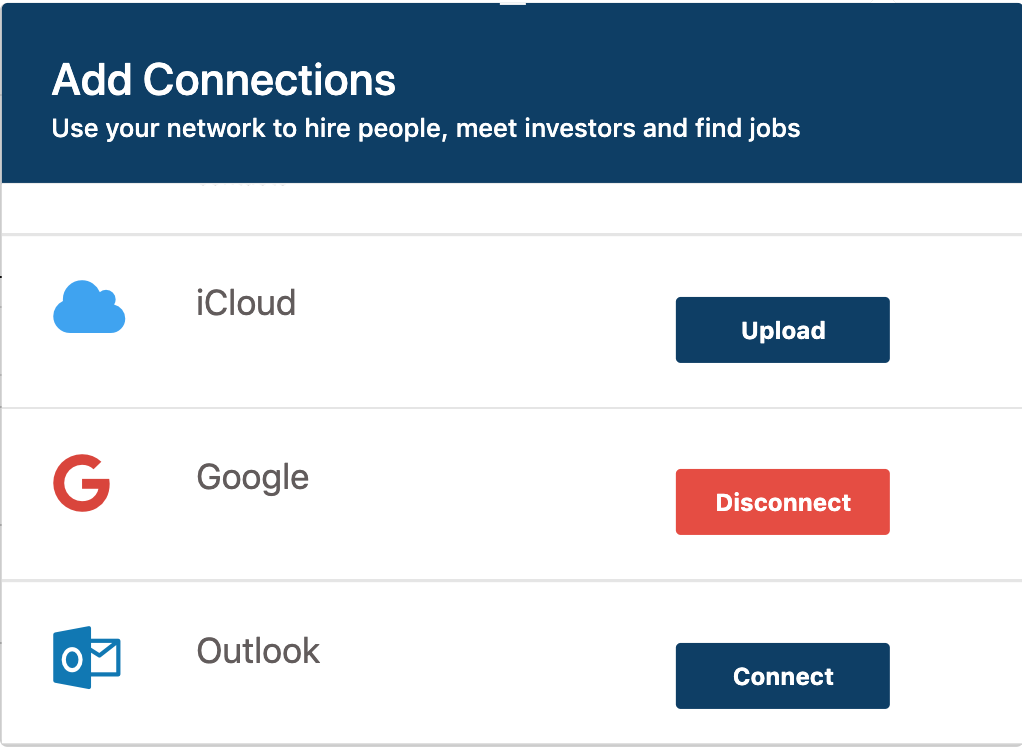The height and width of the screenshot is (750, 1022).
Task: Disconnect the Google account
Action: coord(783,502)
